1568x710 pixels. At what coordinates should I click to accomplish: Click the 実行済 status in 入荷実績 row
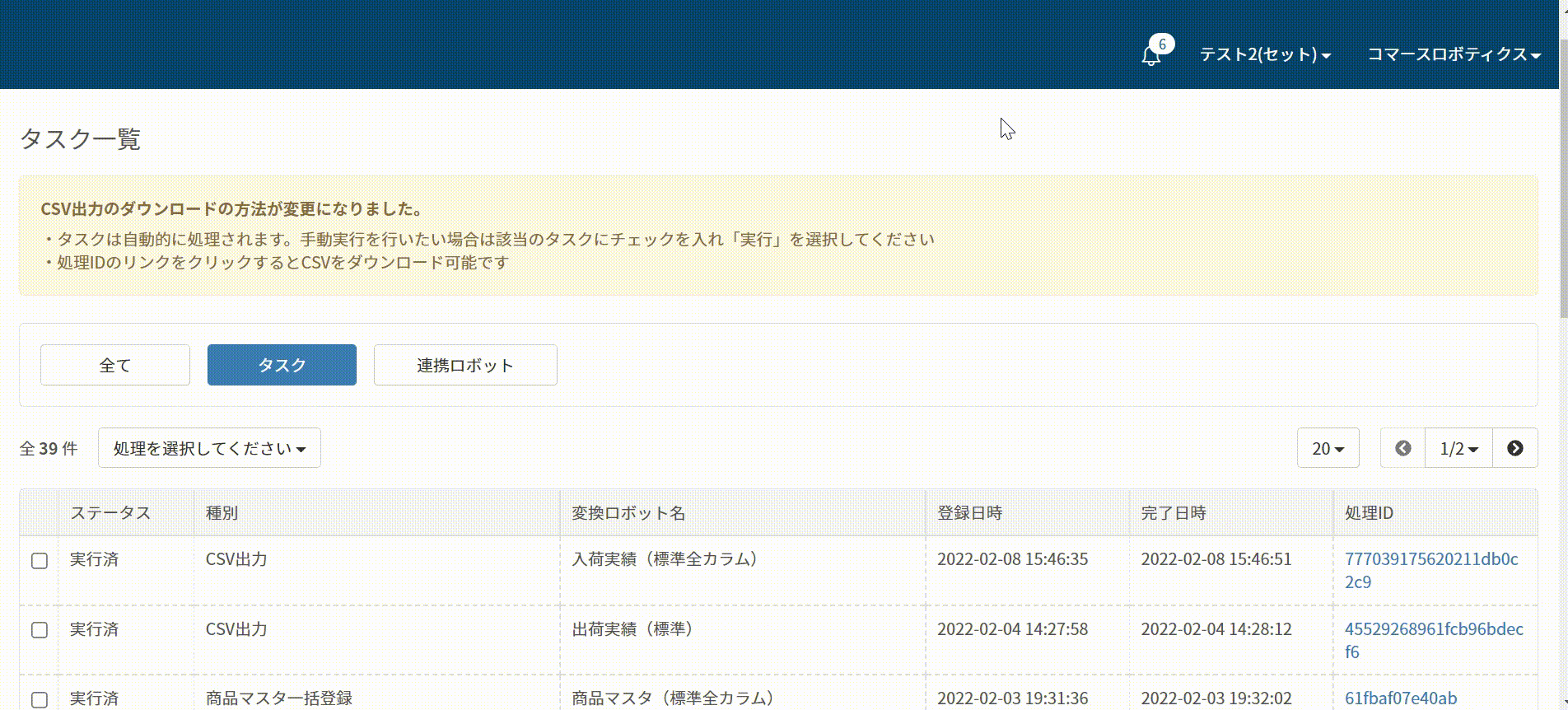coord(94,559)
